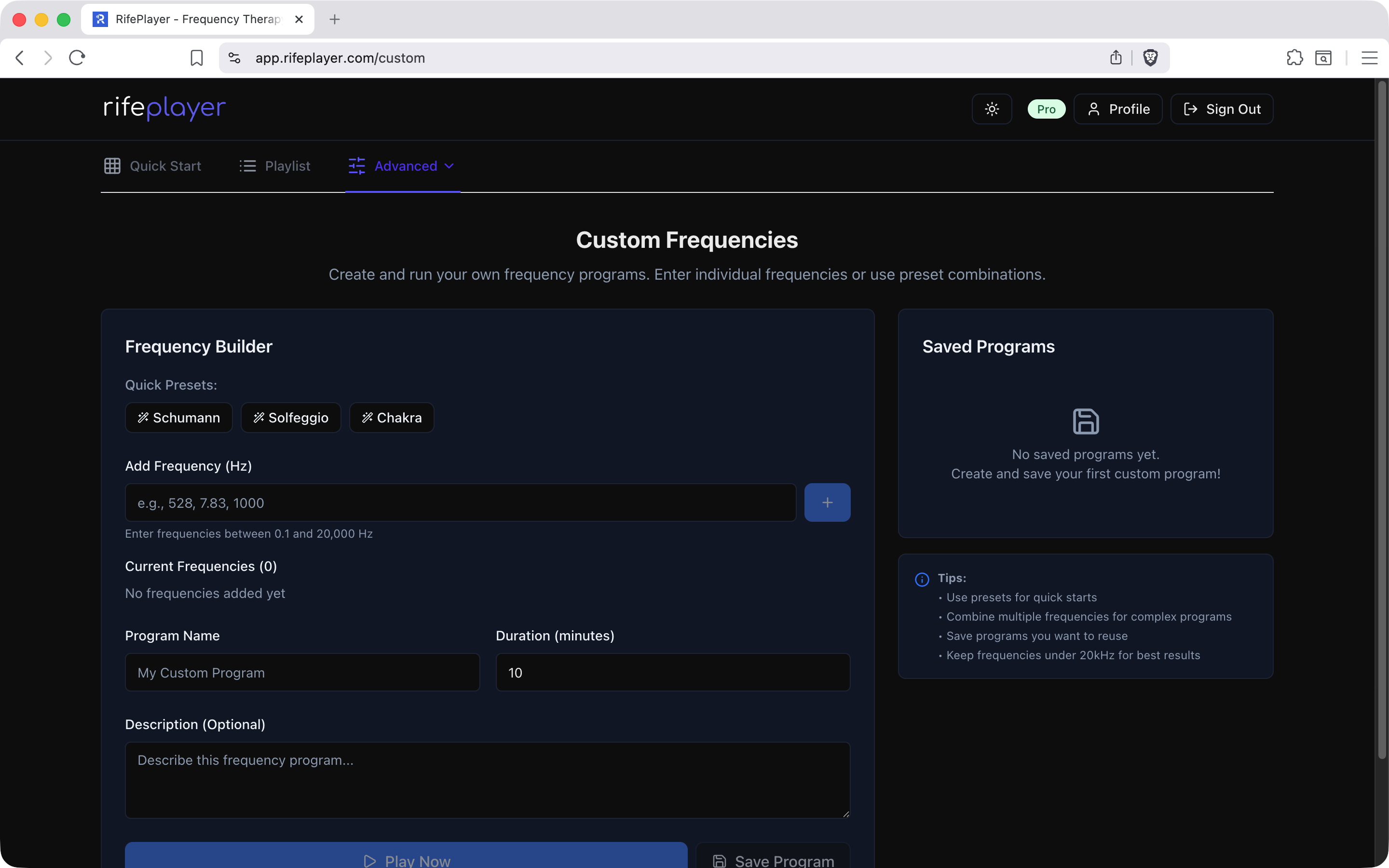Click the Chakra wand icon
Image resolution: width=1389 pixels, height=868 pixels.
tap(368, 417)
